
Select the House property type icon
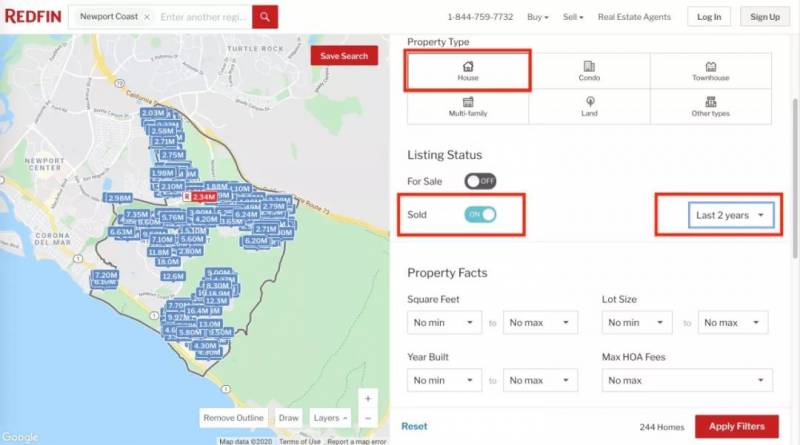467,66
